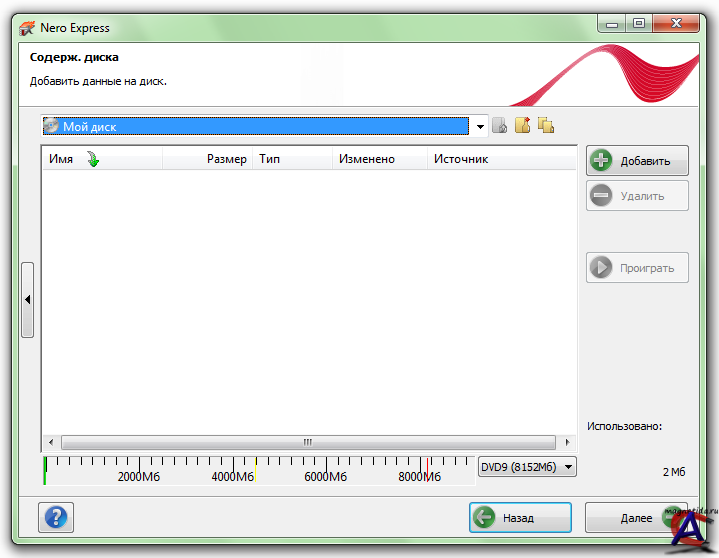Image resolution: width=719 pixels, height=558 pixels.
Task: Click the green sort arrow beside Имя
Action: [93, 159]
